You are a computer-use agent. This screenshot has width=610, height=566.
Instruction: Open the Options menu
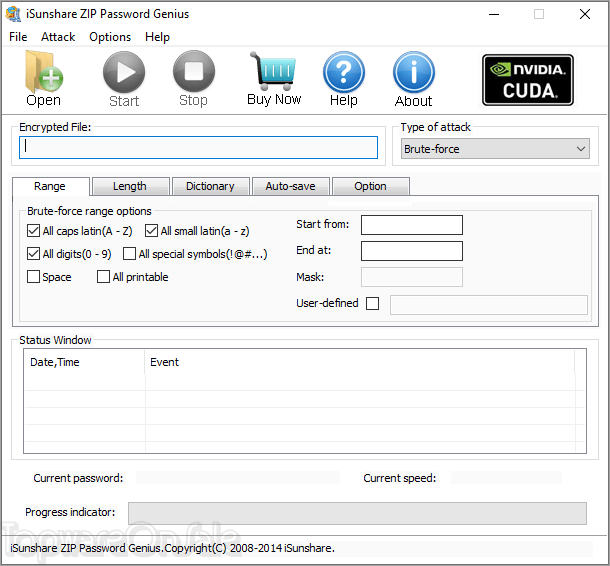pyautogui.click(x=110, y=37)
